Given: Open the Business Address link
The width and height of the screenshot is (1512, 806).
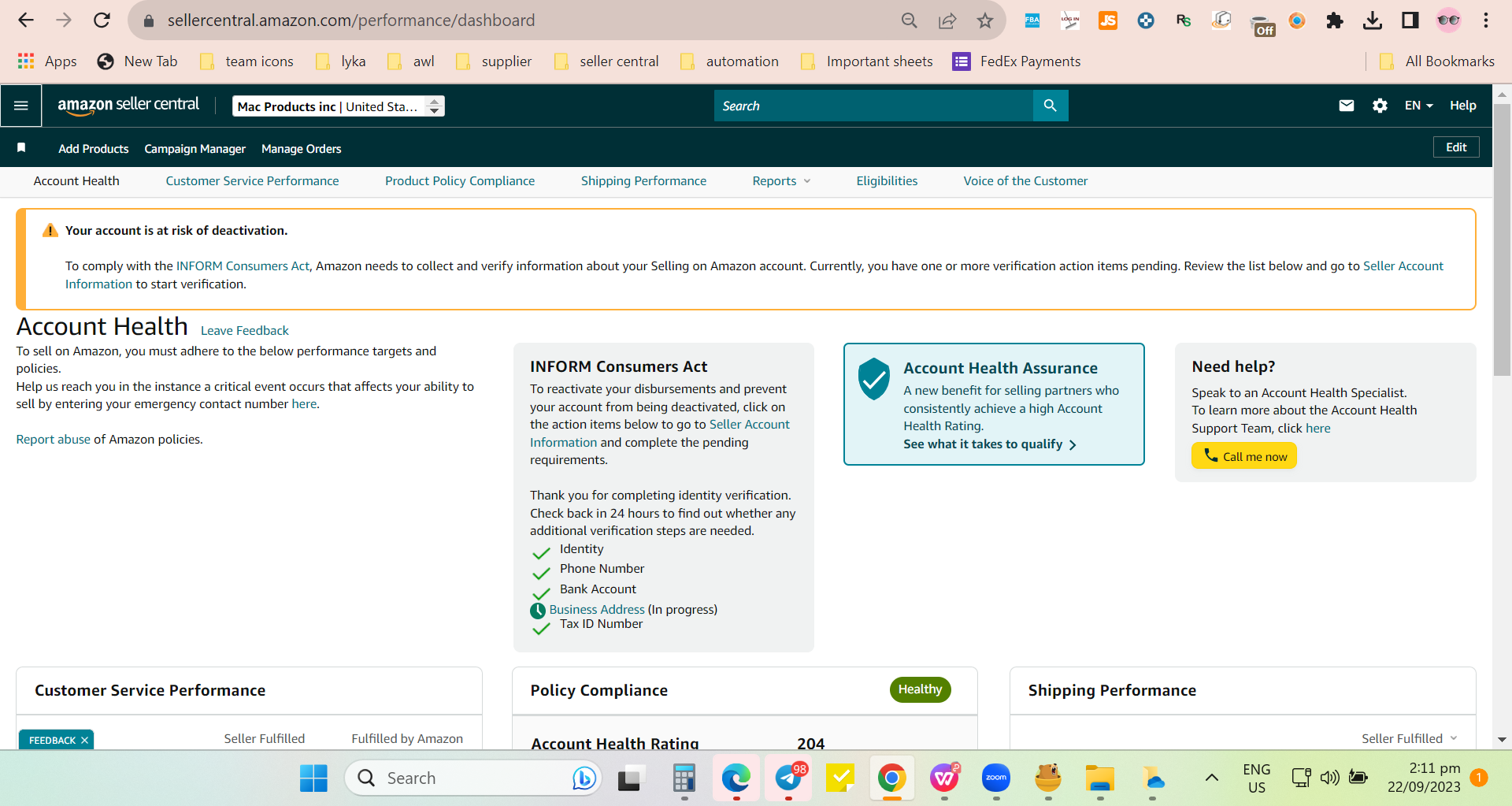Looking at the screenshot, I should [597, 610].
